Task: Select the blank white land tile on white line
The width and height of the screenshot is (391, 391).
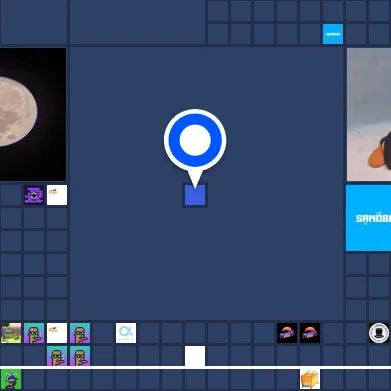Action: click(x=195, y=356)
